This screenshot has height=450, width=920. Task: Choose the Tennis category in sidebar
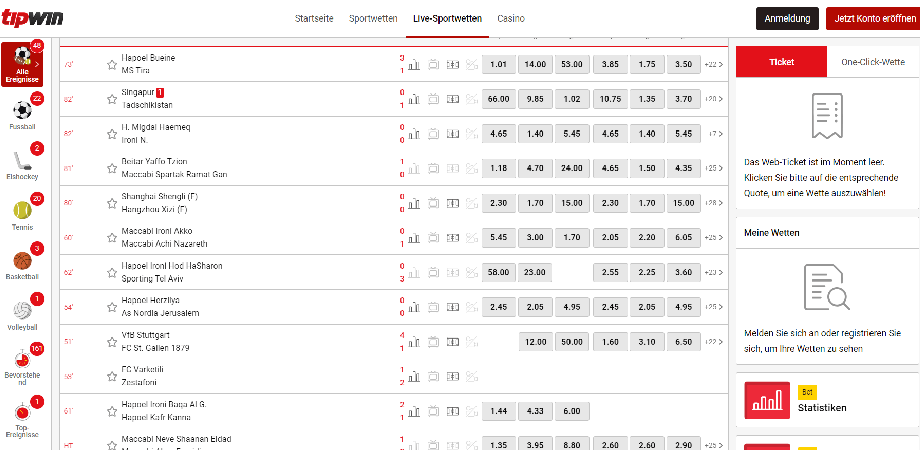point(22,211)
